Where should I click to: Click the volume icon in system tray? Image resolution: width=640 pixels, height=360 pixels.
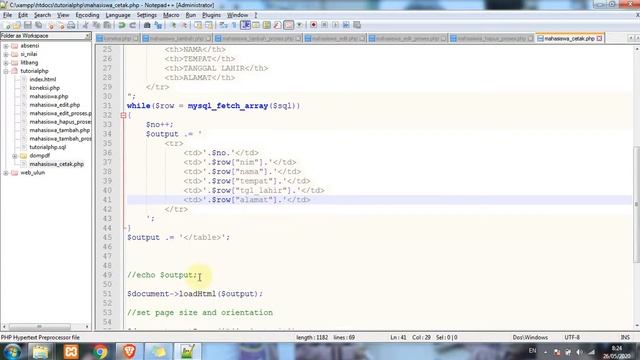pyautogui.click(x=579, y=352)
